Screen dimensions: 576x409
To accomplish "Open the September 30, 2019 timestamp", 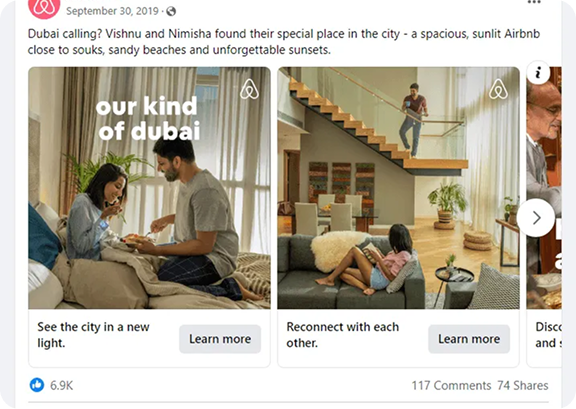I will tap(112, 11).
